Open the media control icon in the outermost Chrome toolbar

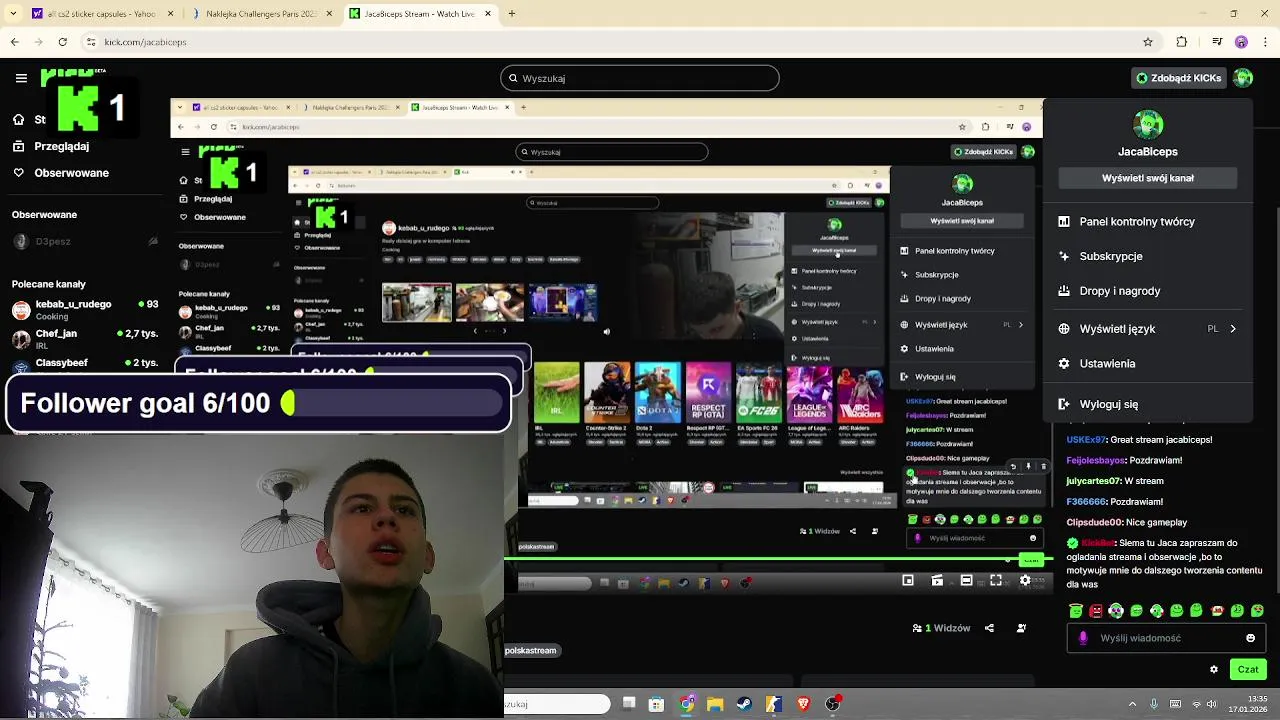point(1217,42)
